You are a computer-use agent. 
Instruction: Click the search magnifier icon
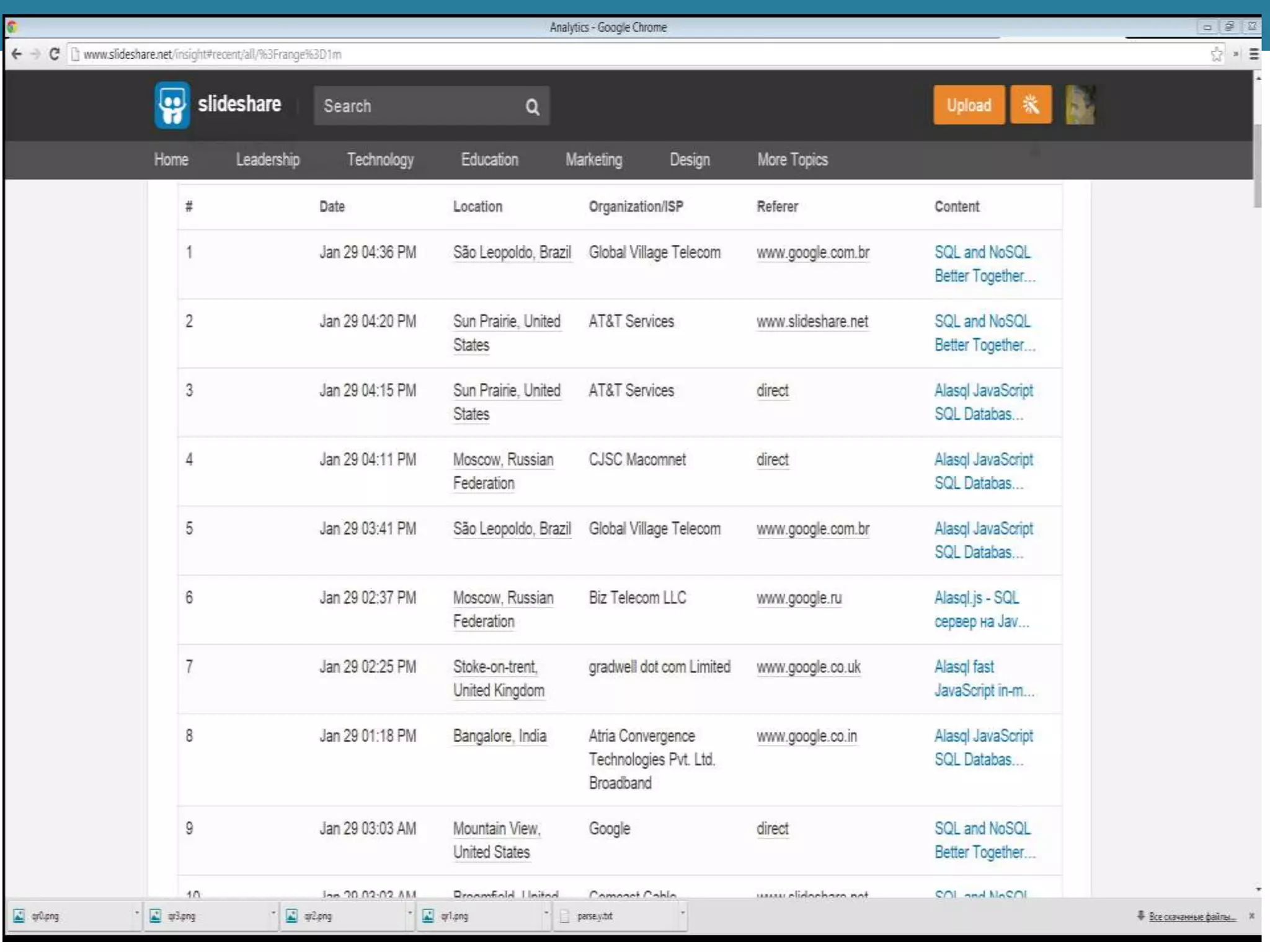(x=532, y=107)
